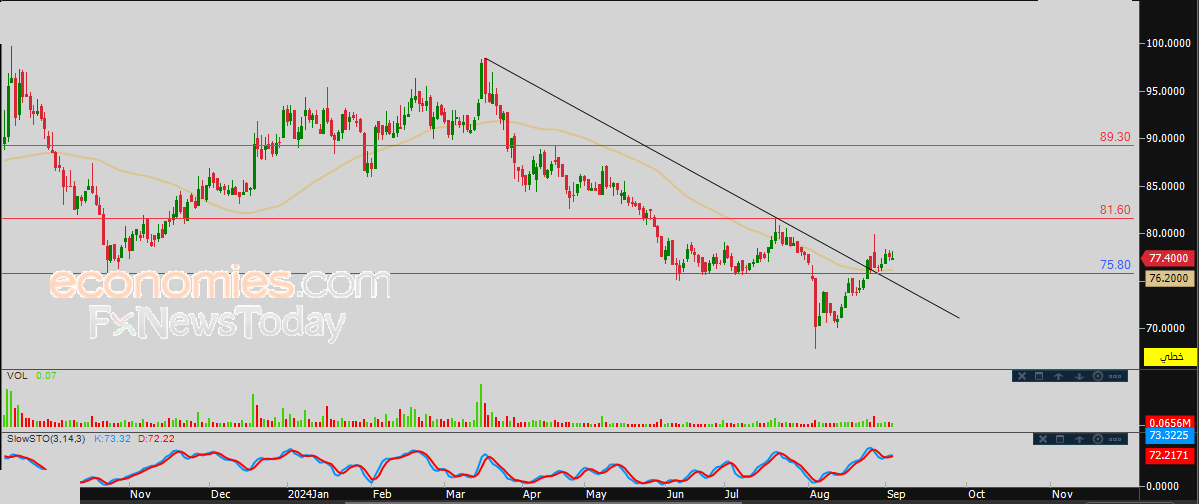The width and height of the screenshot is (1199, 504).
Task: Click the Aug timeline label
Action: tap(819, 495)
